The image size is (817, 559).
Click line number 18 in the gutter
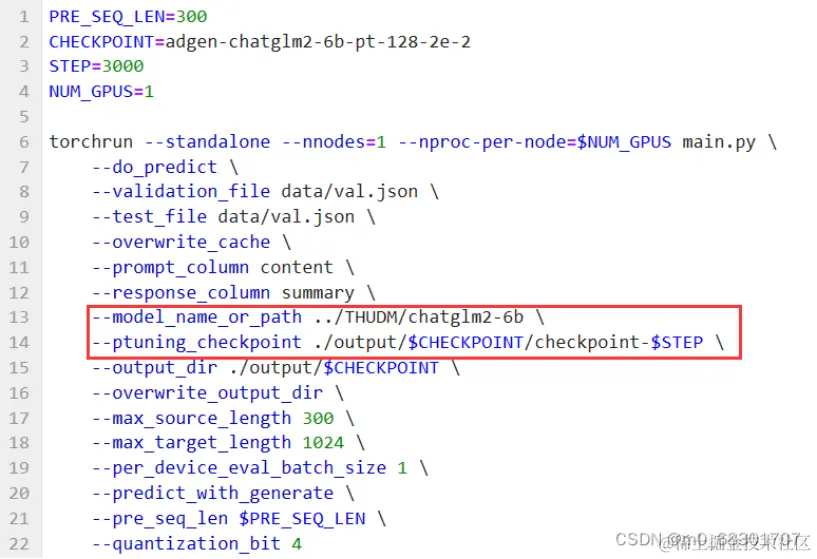tap(19, 443)
